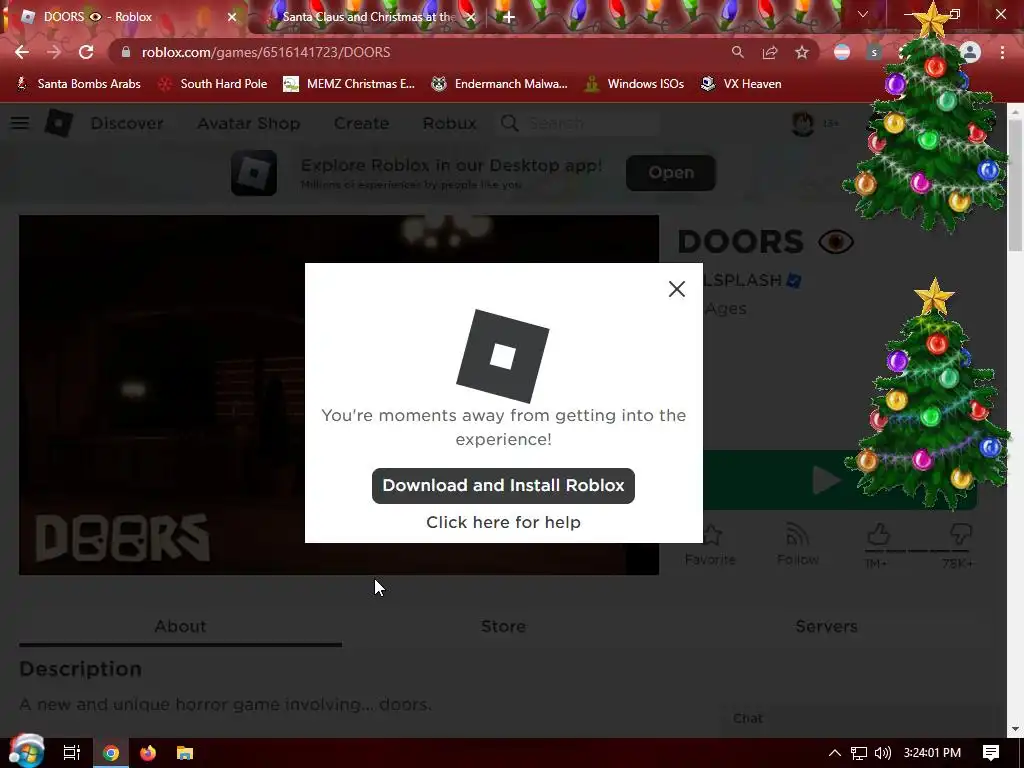The width and height of the screenshot is (1024, 768).
Task: Open Create in Roblox navigation
Action: point(361,123)
